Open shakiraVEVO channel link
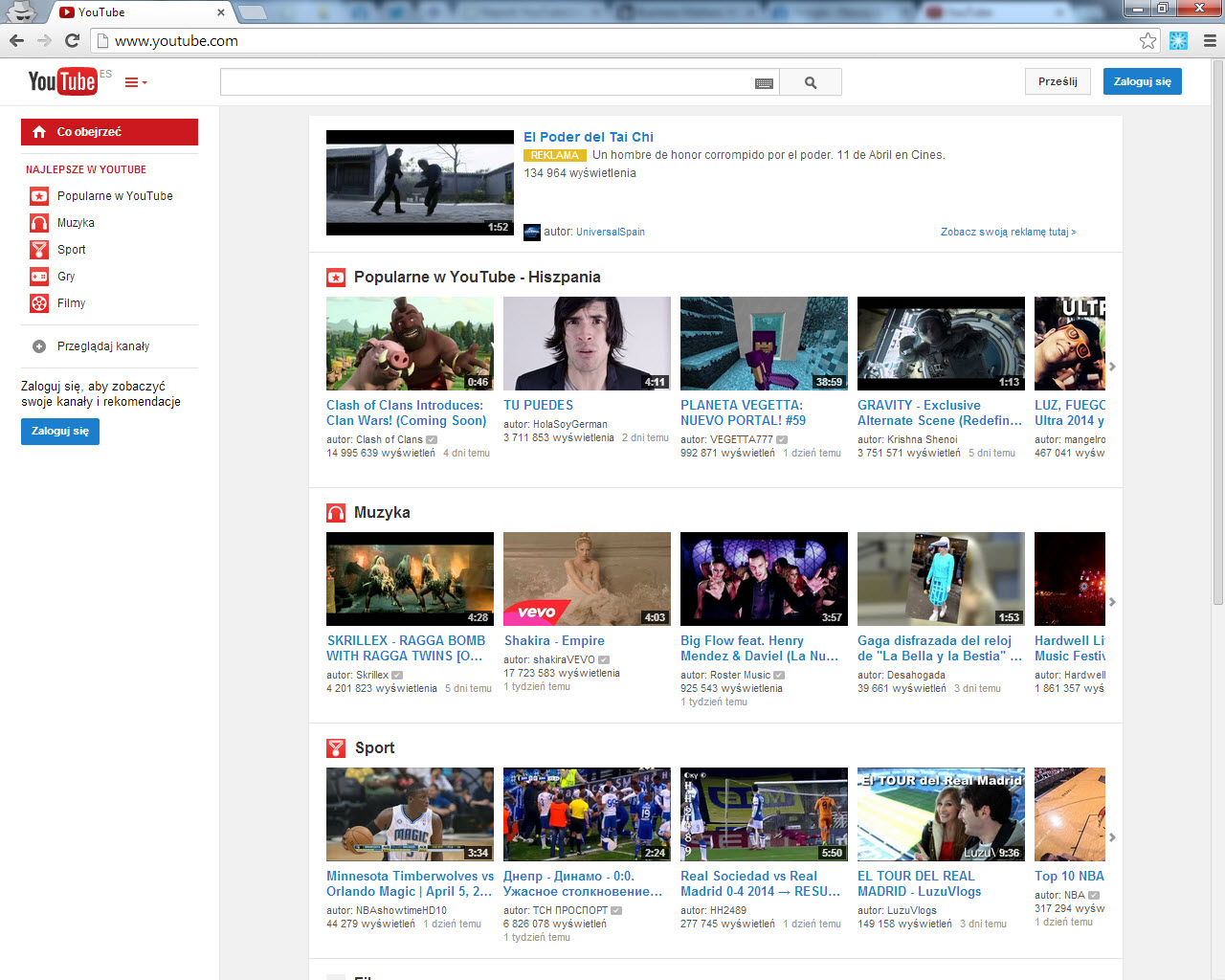This screenshot has width=1225, height=980. point(564,659)
